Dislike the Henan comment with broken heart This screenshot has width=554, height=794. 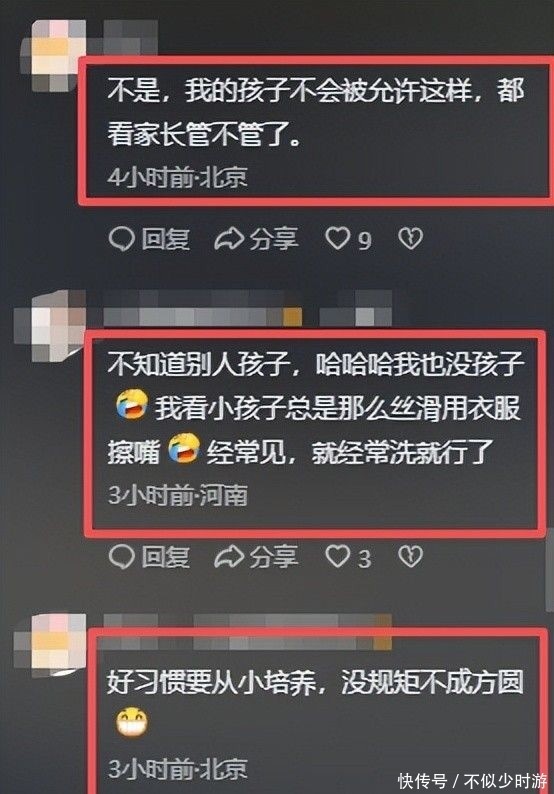coord(410,557)
